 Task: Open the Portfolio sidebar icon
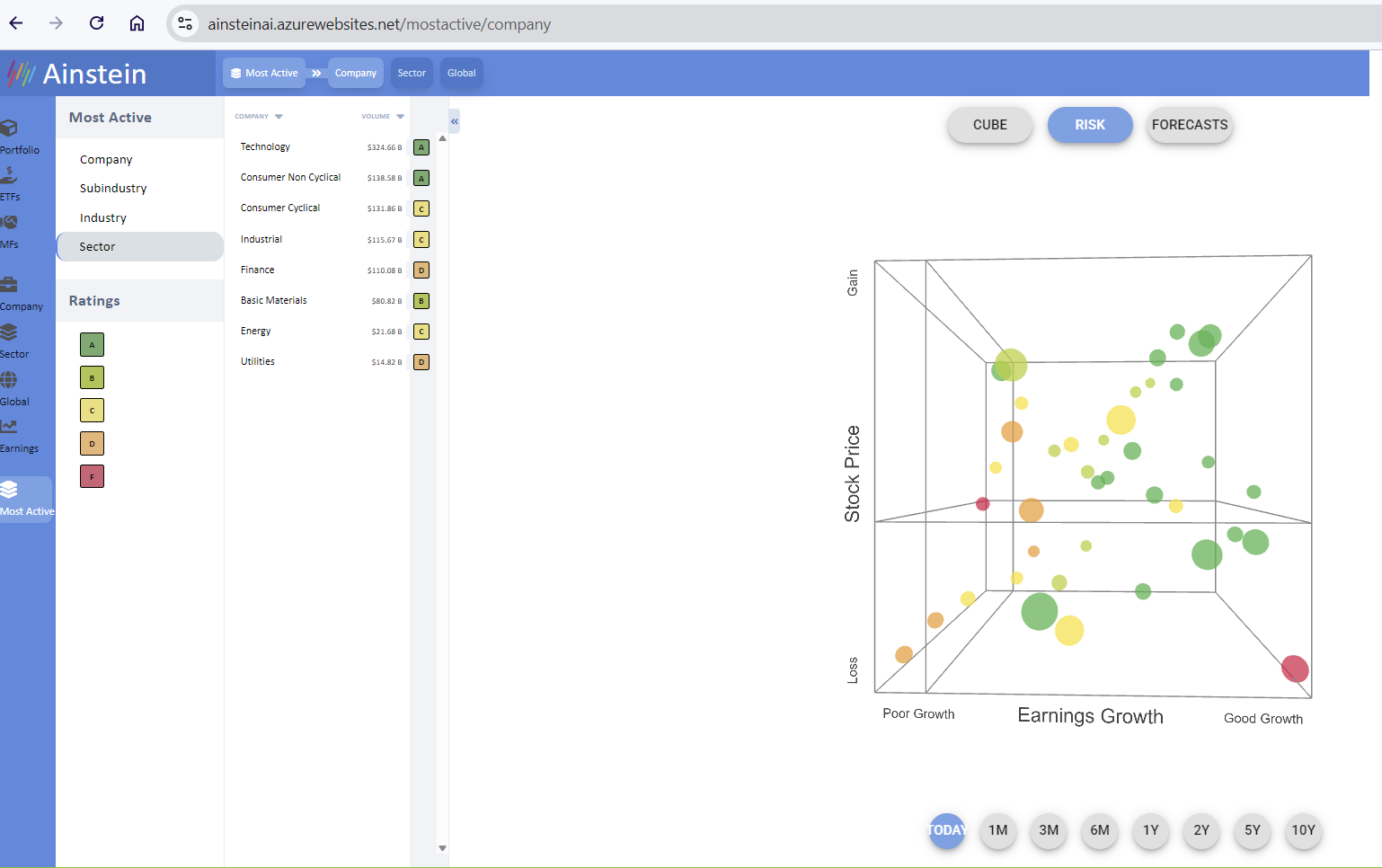[x=11, y=128]
